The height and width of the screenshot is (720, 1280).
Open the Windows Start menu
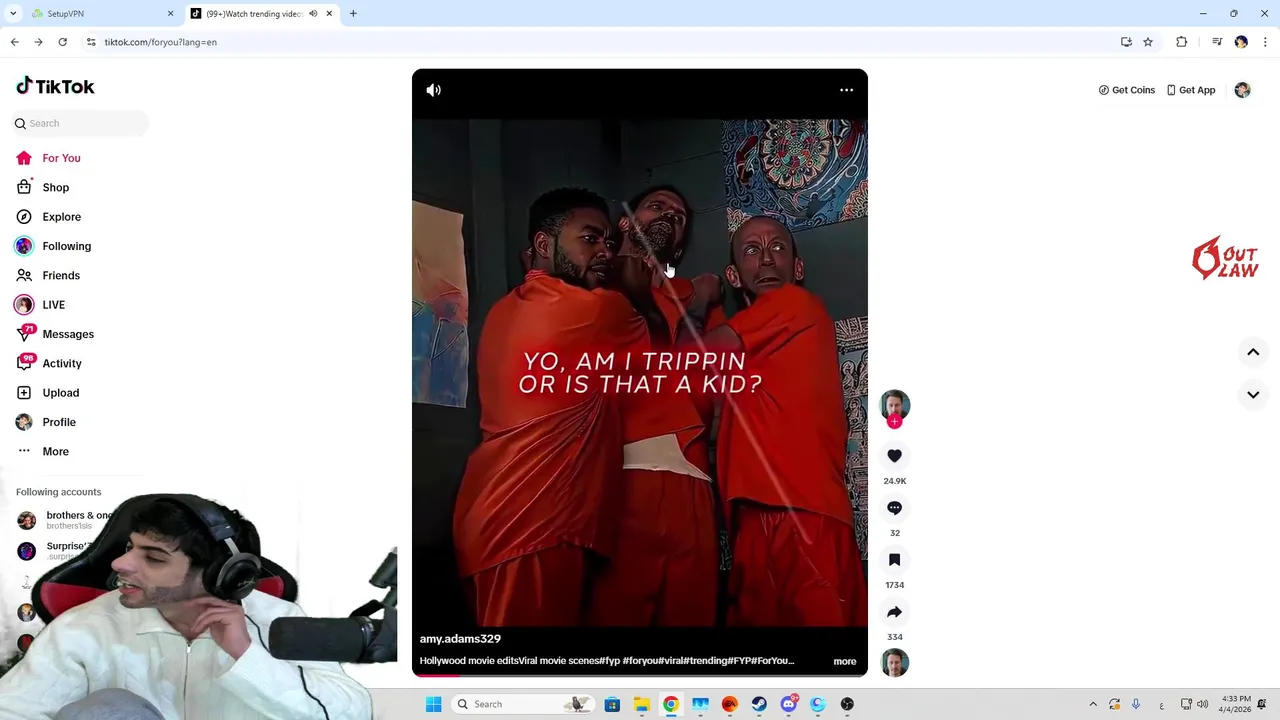(434, 704)
